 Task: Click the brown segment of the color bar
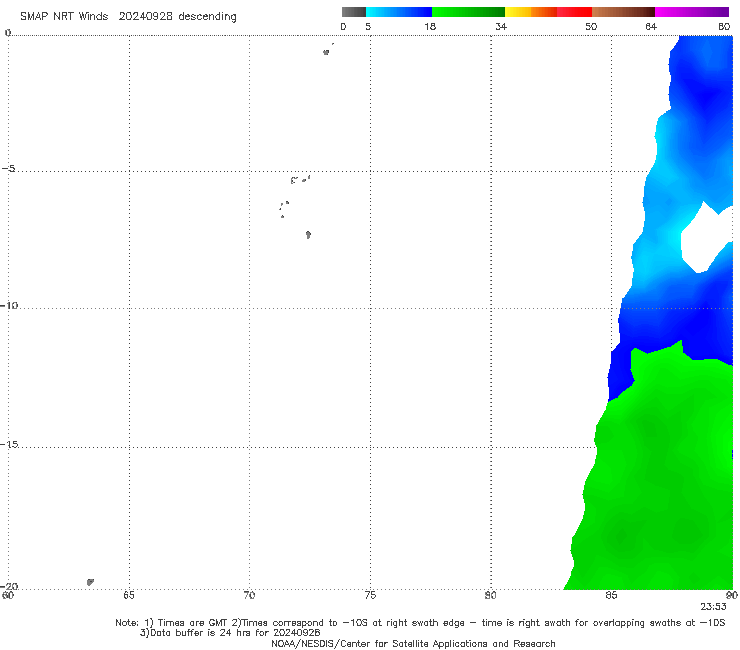[623, 12]
